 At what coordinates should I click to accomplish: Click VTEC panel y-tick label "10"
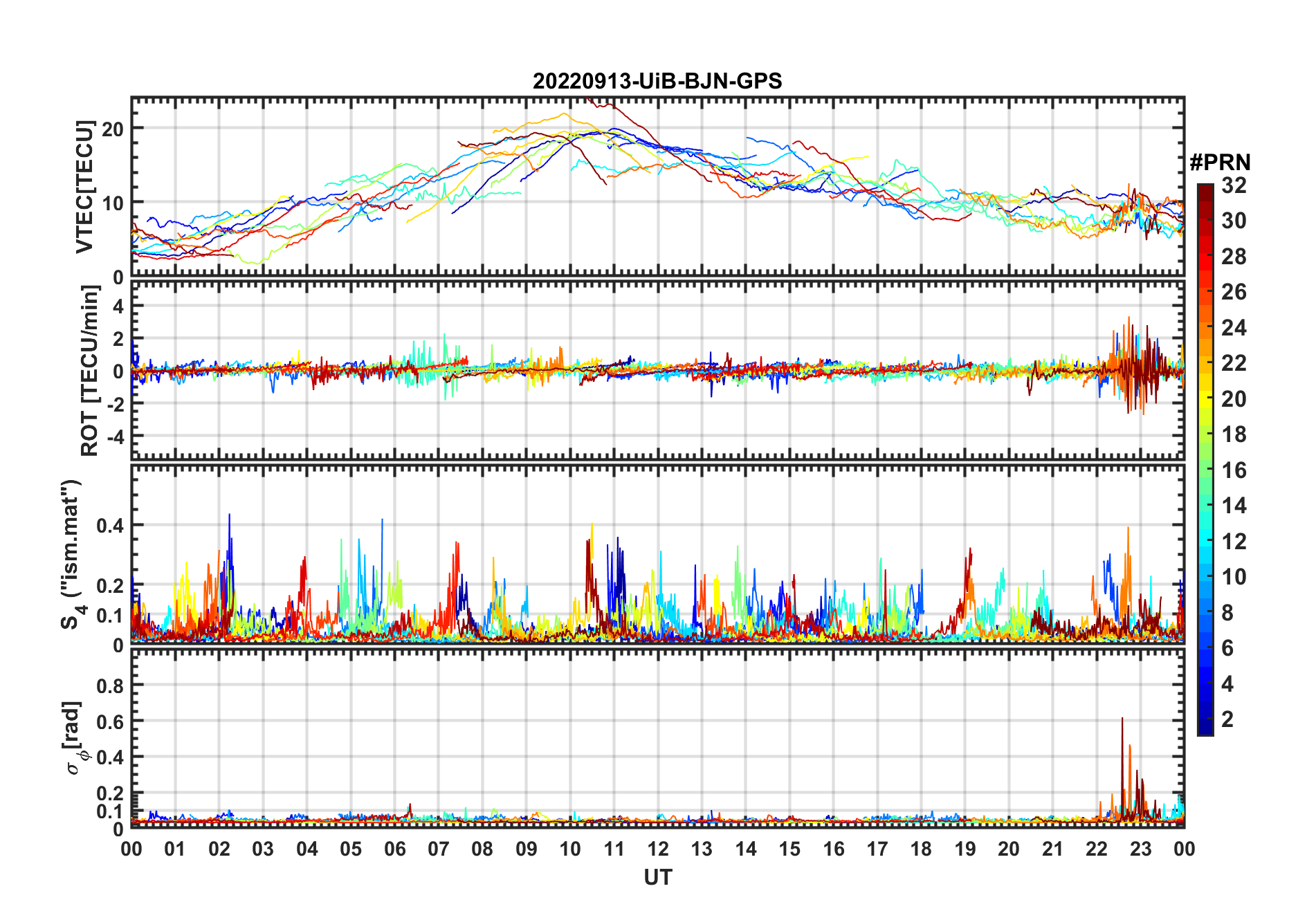click(x=113, y=203)
